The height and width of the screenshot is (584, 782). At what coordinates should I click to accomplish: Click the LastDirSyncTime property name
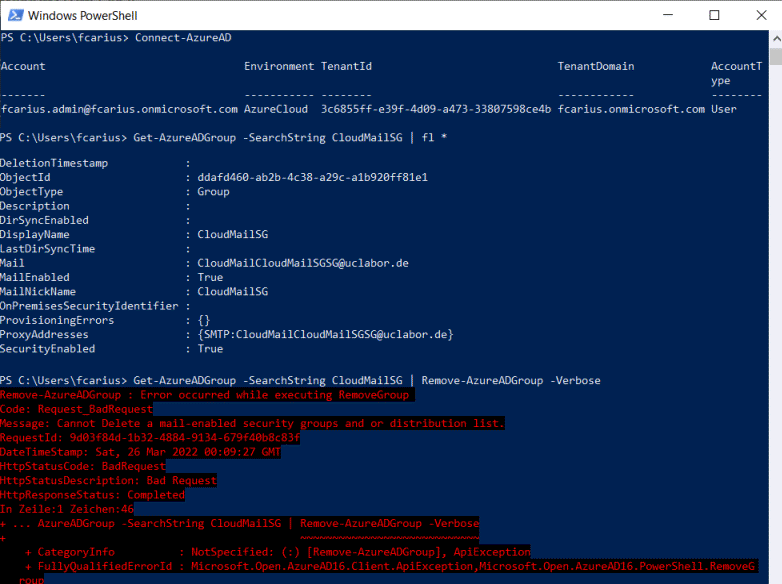(x=47, y=249)
